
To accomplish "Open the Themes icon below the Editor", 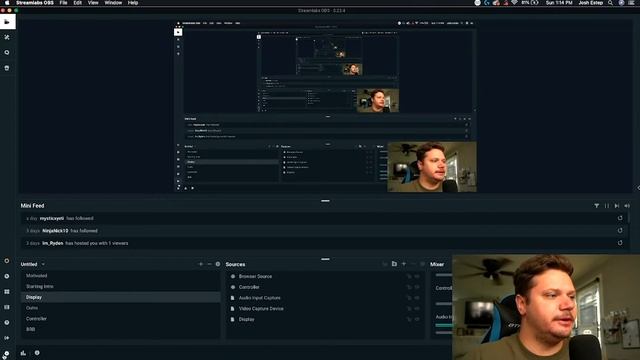I will [x=7, y=37].
